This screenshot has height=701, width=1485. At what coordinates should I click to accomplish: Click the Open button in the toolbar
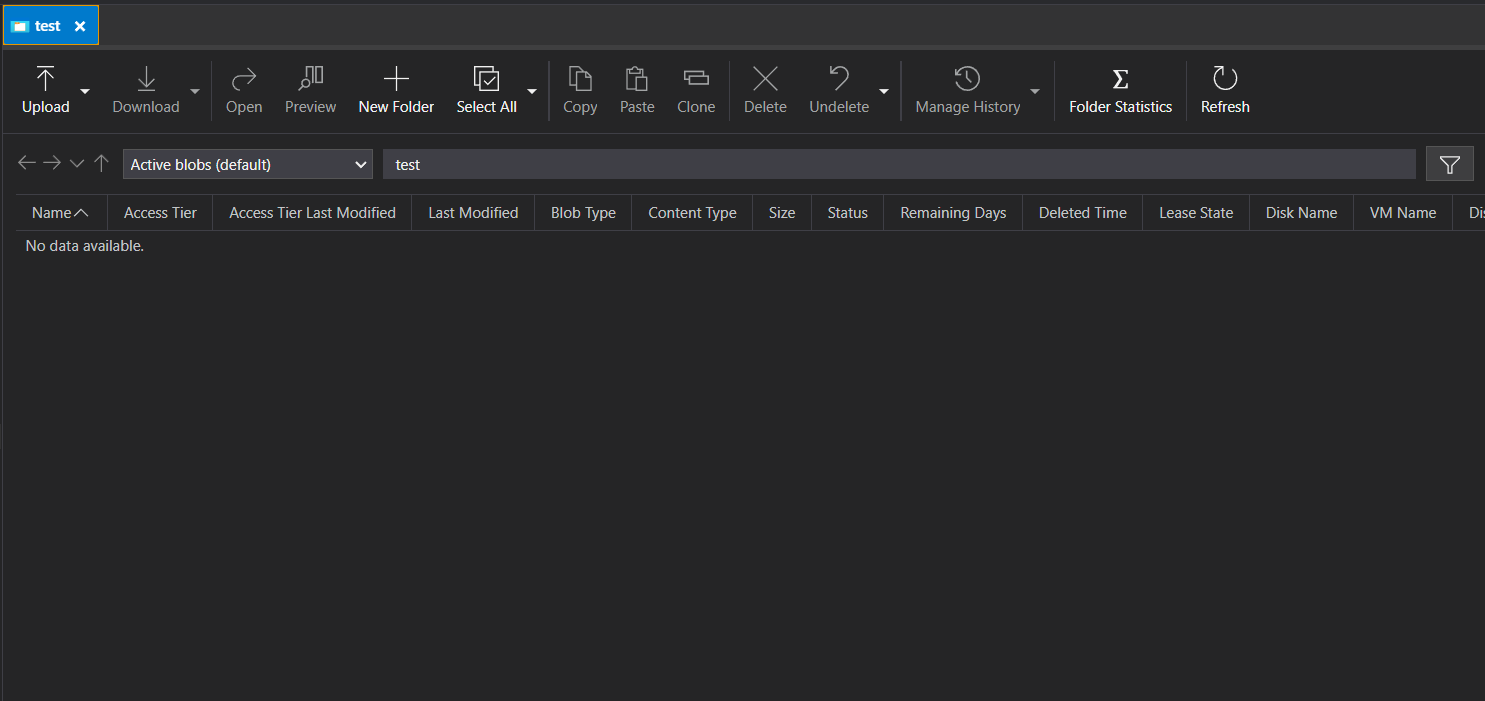244,89
